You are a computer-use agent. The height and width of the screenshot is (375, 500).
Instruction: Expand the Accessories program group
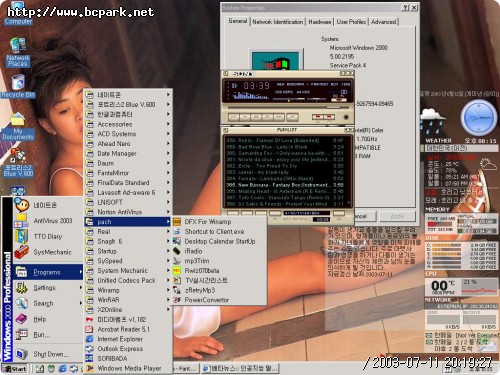[128, 124]
